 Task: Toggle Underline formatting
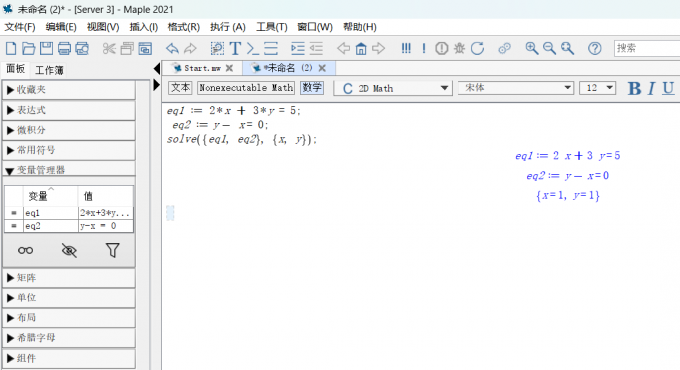pyautogui.click(x=668, y=88)
